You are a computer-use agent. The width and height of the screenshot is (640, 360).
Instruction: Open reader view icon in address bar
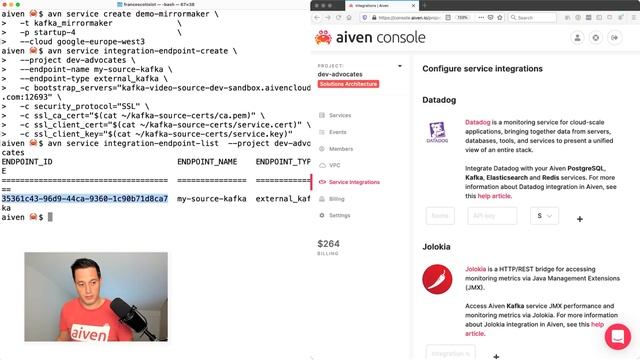[448, 18]
